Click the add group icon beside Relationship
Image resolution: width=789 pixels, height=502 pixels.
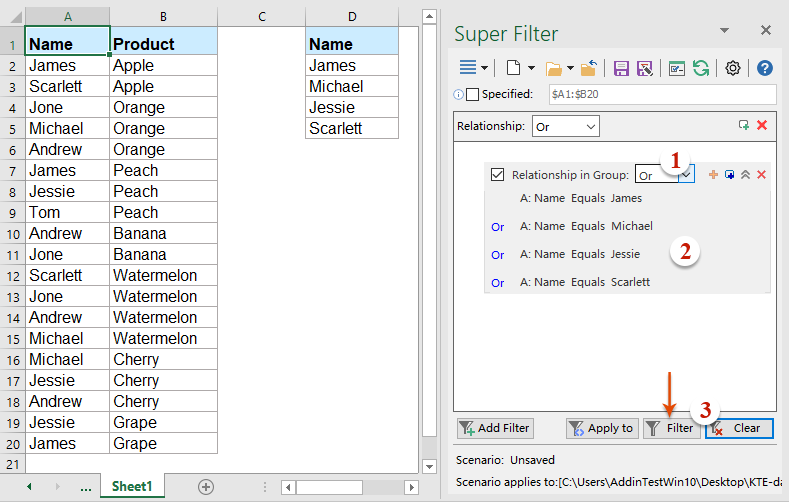tap(743, 126)
